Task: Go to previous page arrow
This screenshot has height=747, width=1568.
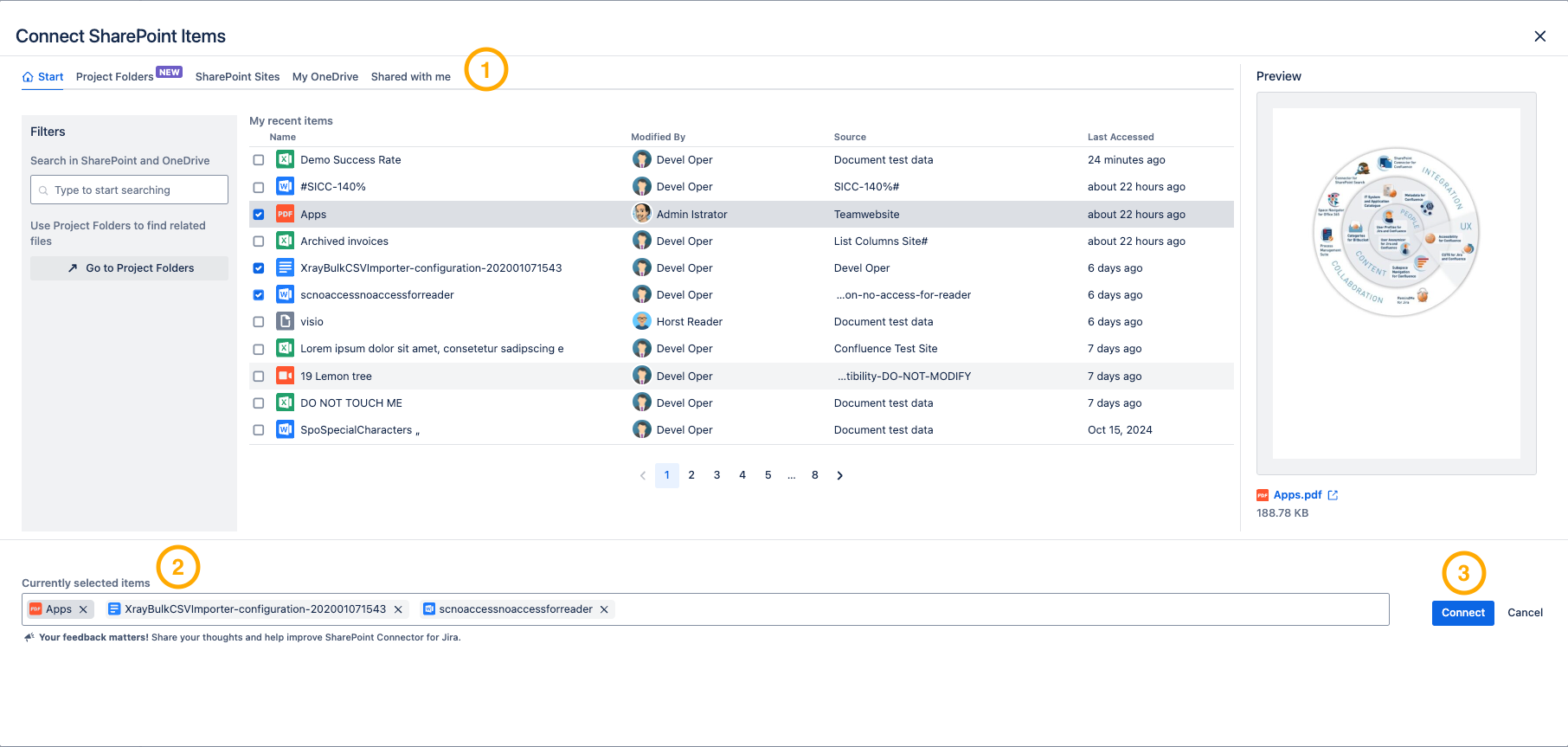Action: pos(643,475)
